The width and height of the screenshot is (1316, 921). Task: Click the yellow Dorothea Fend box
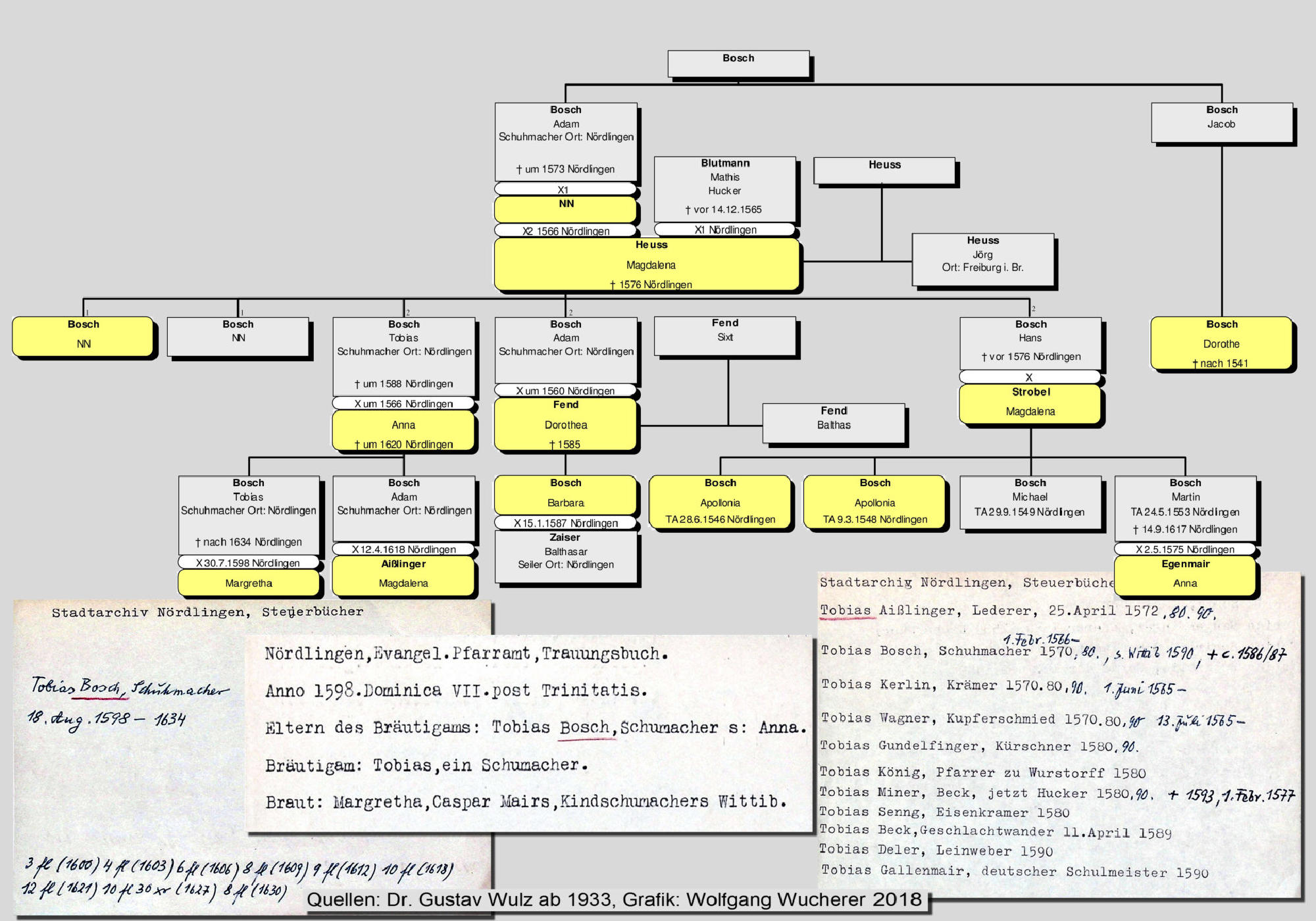click(x=565, y=424)
